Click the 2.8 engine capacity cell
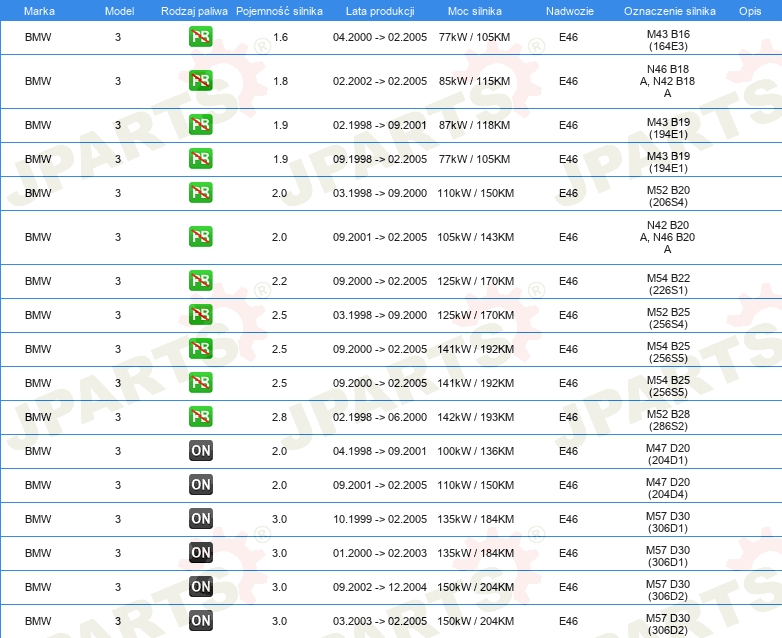Screen dimensions: 782x638 coord(279,417)
